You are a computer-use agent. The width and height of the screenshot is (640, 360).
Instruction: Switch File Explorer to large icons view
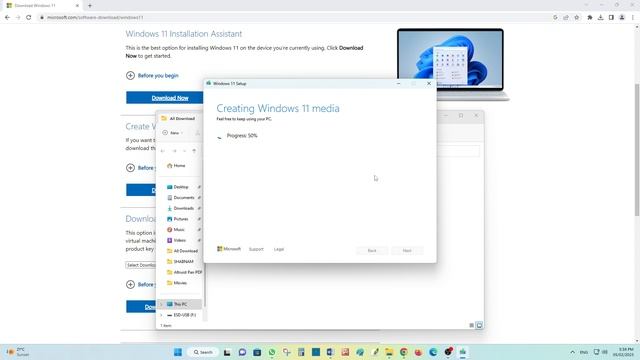(x=480, y=325)
